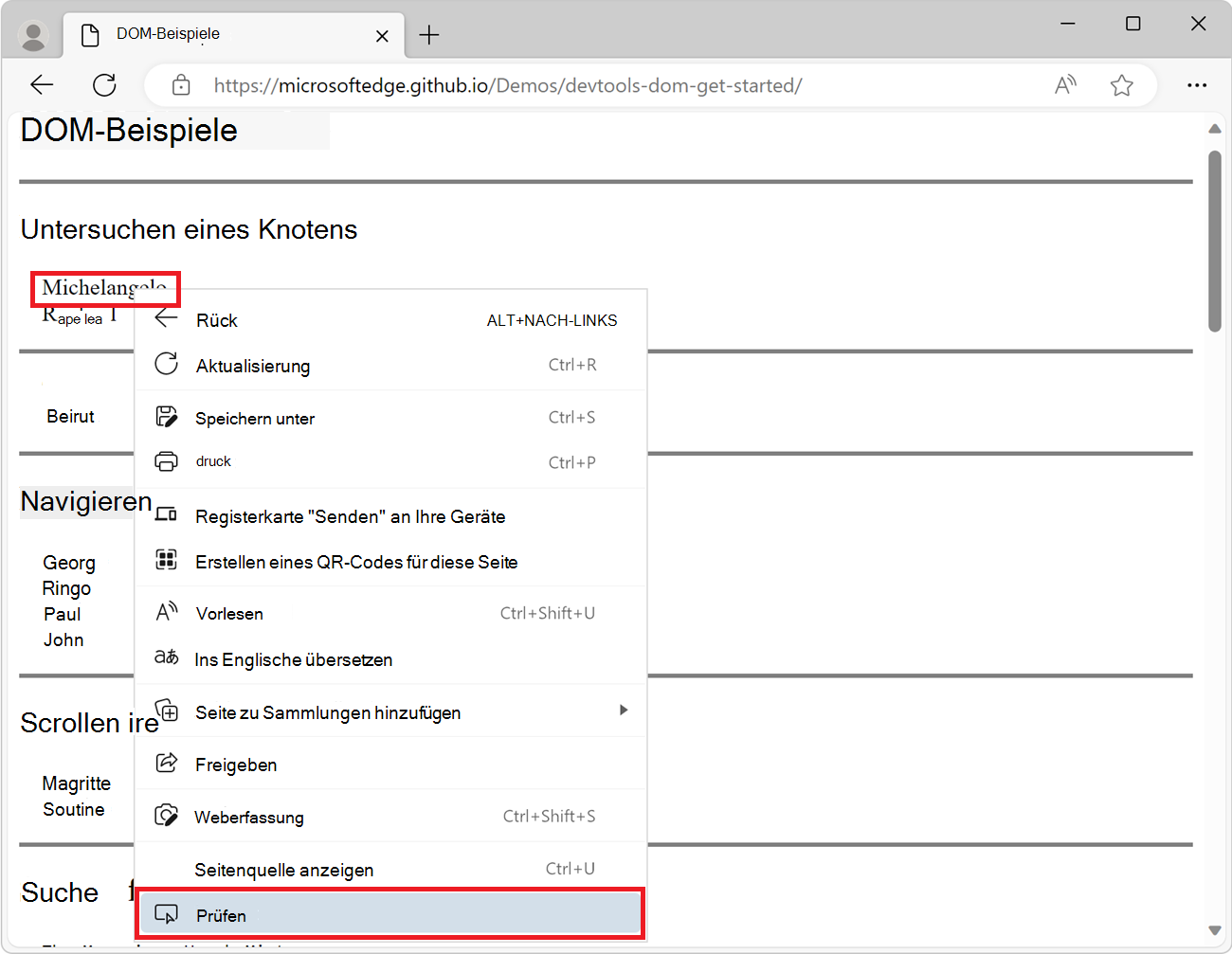Toggle Read Aloud icon in address bar
This screenshot has width=1232, height=954.
point(1066,85)
